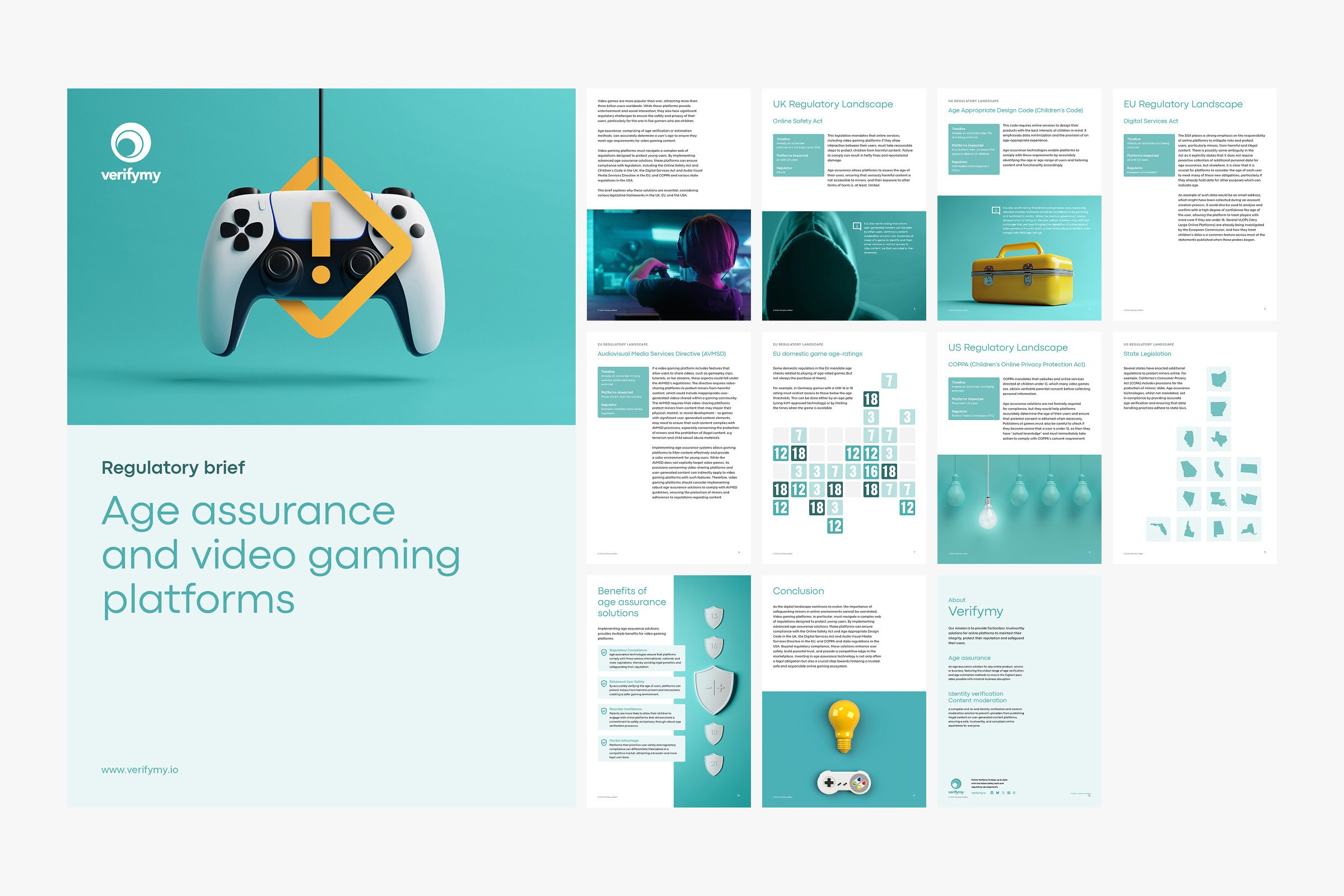The height and width of the screenshot is (896, 1344).
Task: Click the shield icon beside Regulatory Compliance
Action: [604, 652]
